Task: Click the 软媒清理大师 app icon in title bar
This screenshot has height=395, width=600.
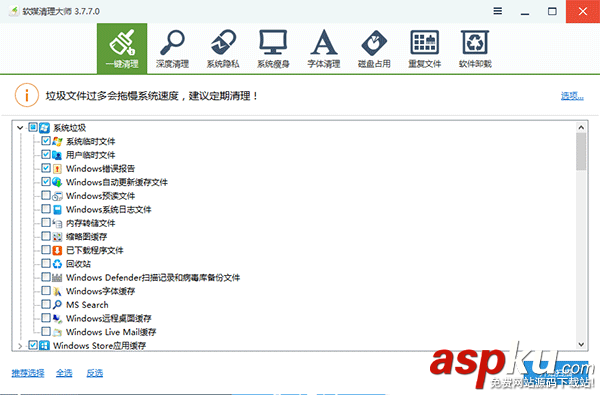Action: tap(14, 11)
